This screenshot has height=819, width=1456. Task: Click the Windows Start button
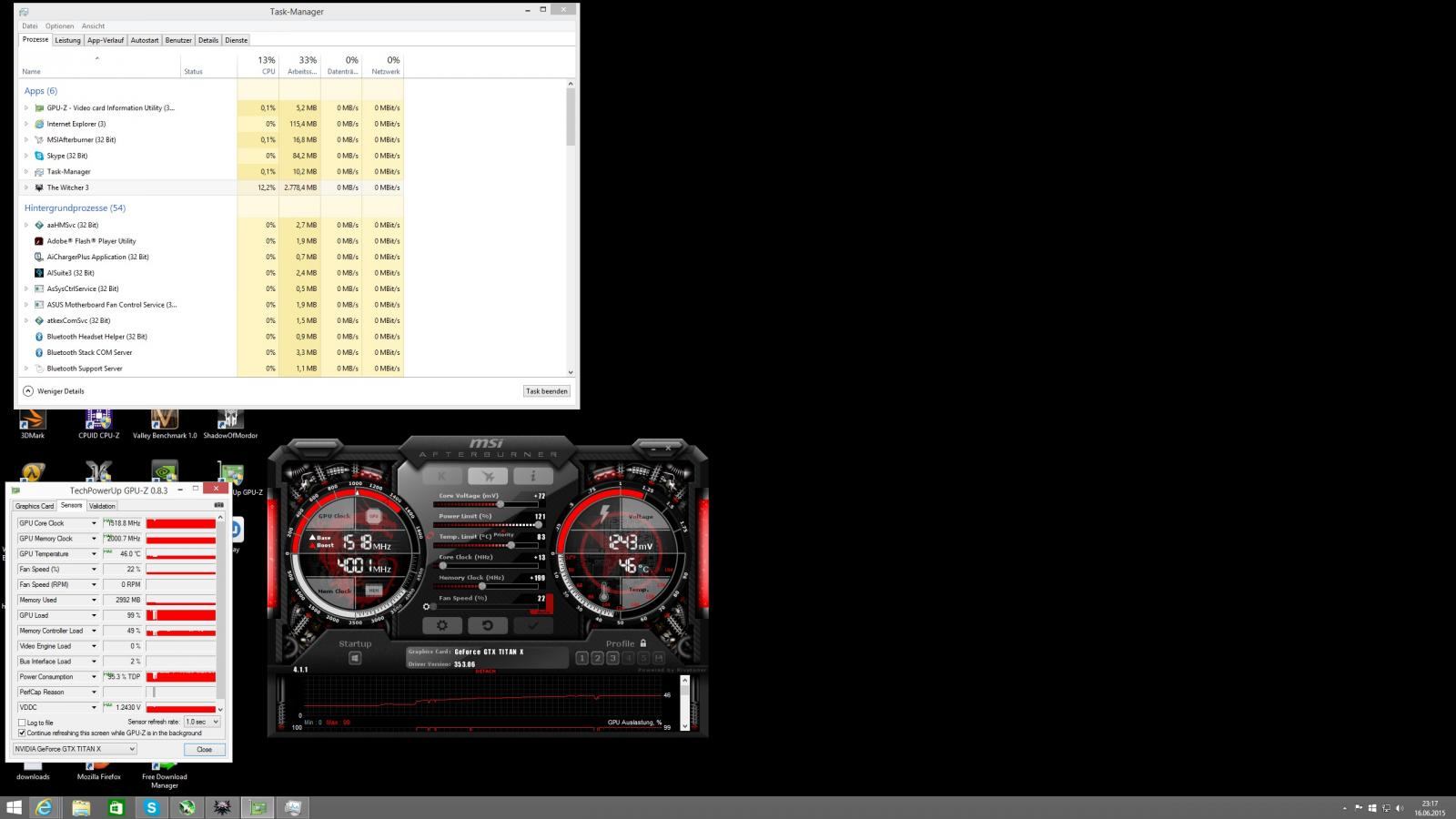pos(14,807)
